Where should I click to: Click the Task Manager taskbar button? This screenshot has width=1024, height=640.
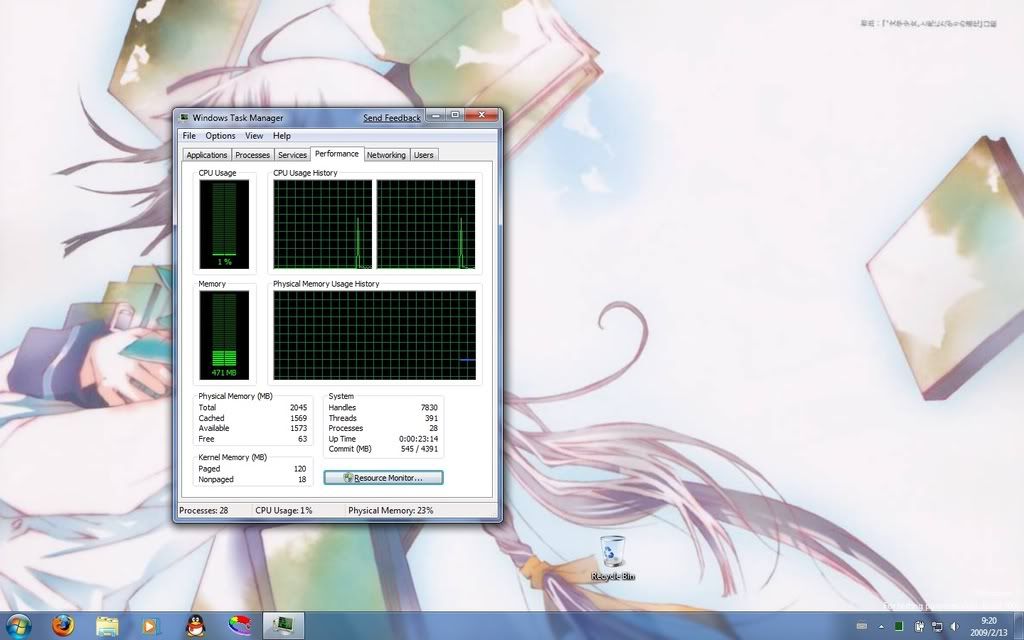(x=283, y=626)
